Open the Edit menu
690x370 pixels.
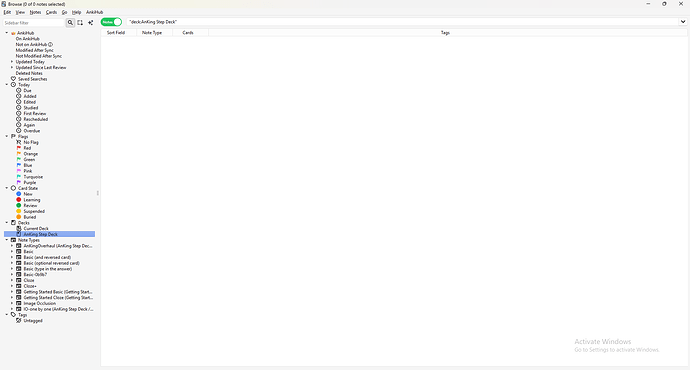pos(7,12)
